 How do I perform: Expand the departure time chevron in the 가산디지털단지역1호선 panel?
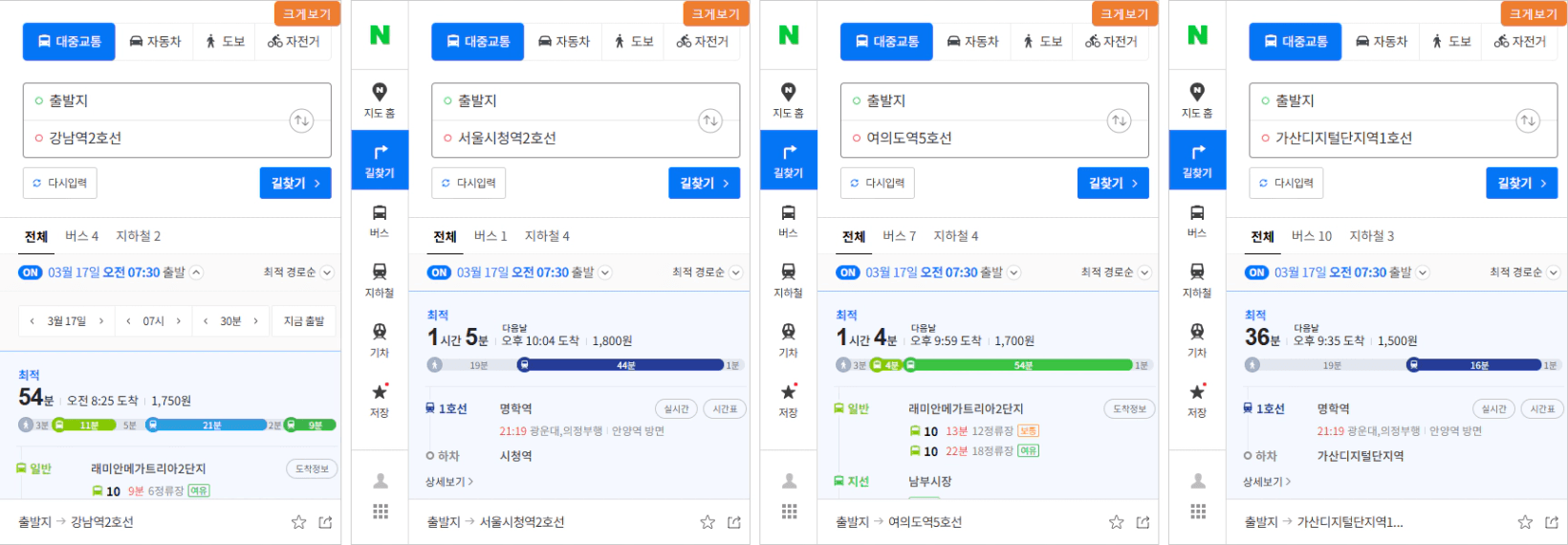coord(1423,272)
